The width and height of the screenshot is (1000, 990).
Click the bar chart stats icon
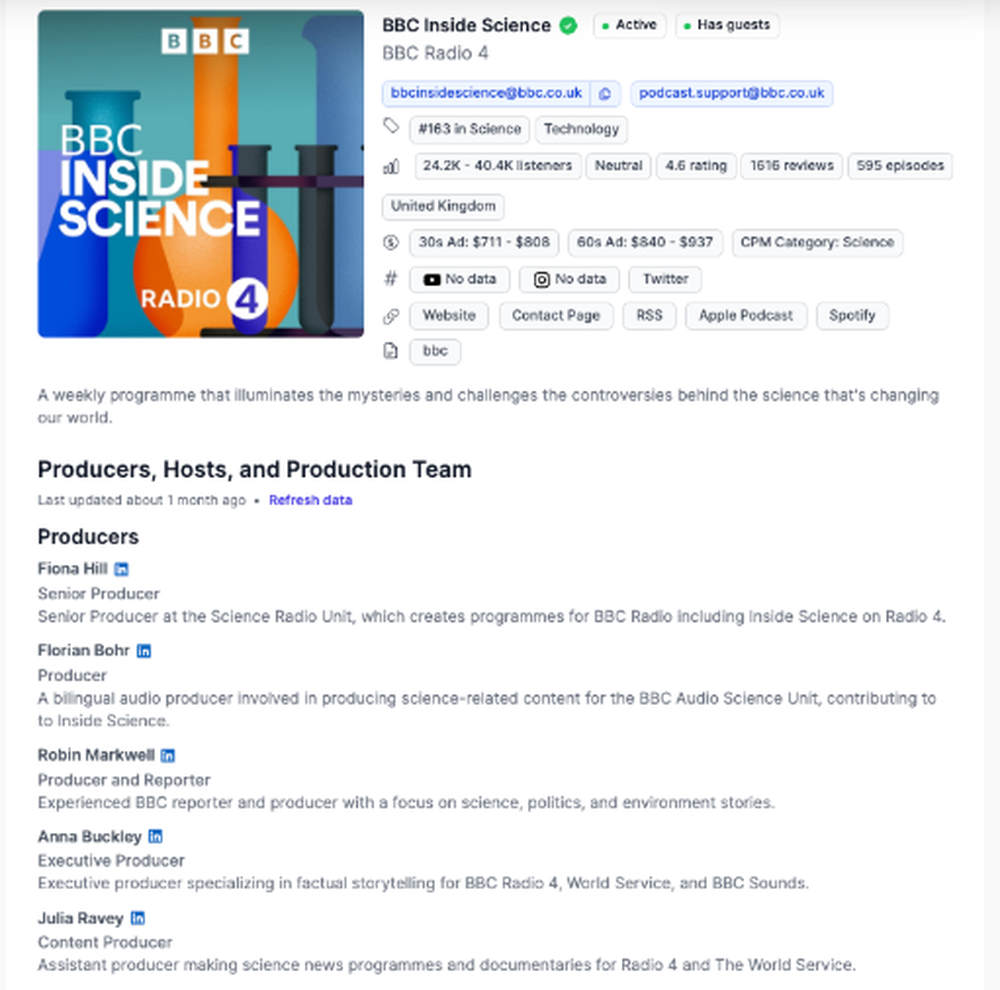click(x=391, y=167)
